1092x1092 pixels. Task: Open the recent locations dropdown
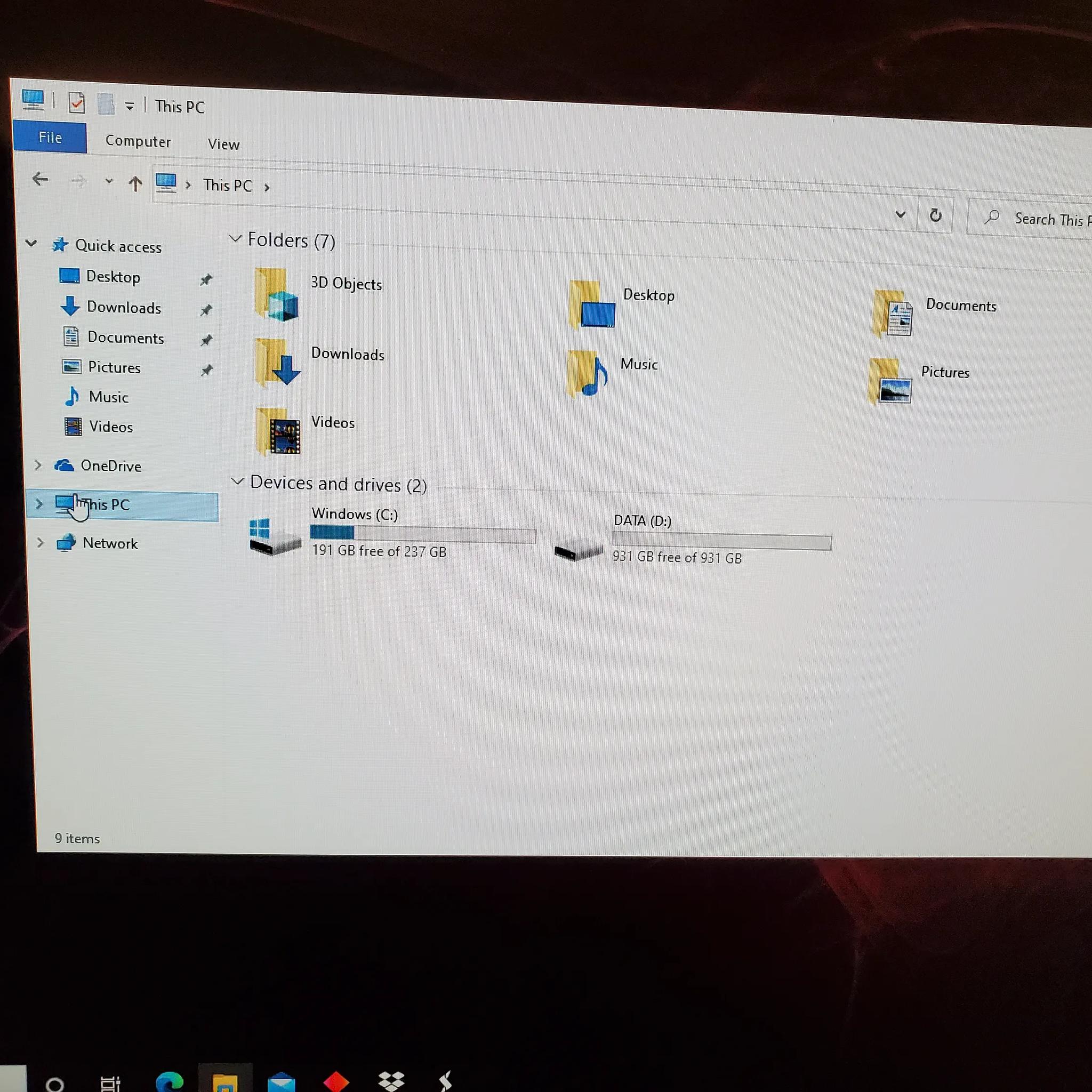coord(109,181)
